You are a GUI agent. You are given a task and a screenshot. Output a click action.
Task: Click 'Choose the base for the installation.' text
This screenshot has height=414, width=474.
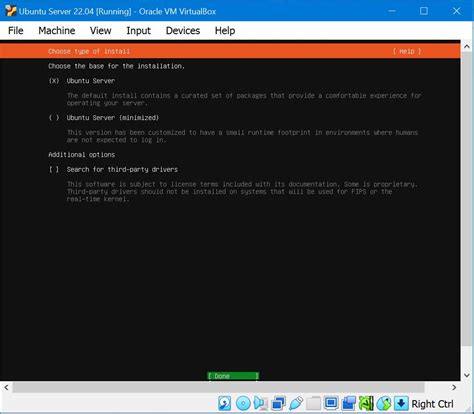tap(116, 66)
